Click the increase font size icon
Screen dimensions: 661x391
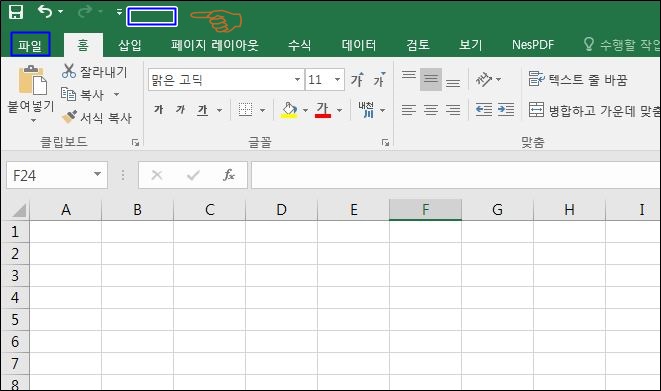coord(357,79)
